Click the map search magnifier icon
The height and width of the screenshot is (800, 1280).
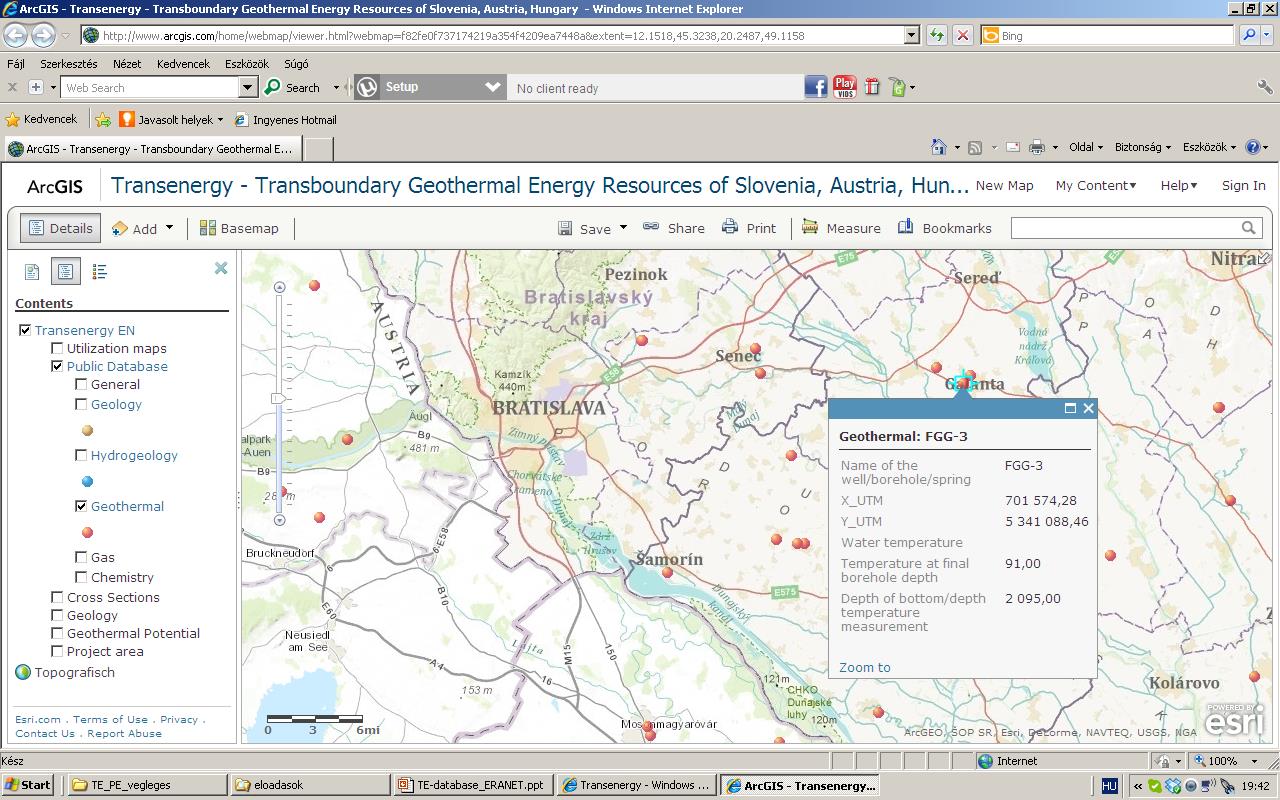click(x=1248, y=228)
